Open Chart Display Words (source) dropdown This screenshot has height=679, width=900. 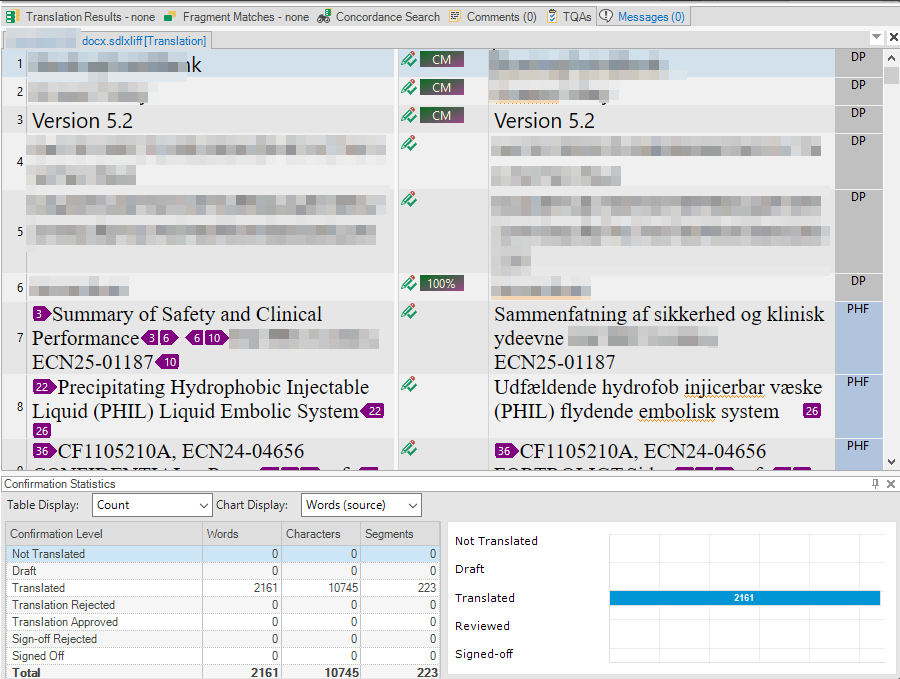[x=361, y=505]
